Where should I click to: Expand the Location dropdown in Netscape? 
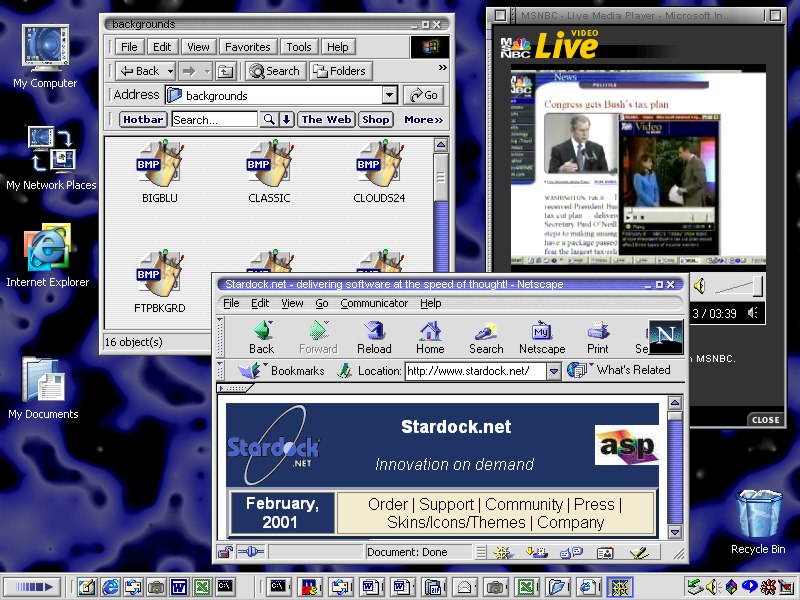(554, 370)
